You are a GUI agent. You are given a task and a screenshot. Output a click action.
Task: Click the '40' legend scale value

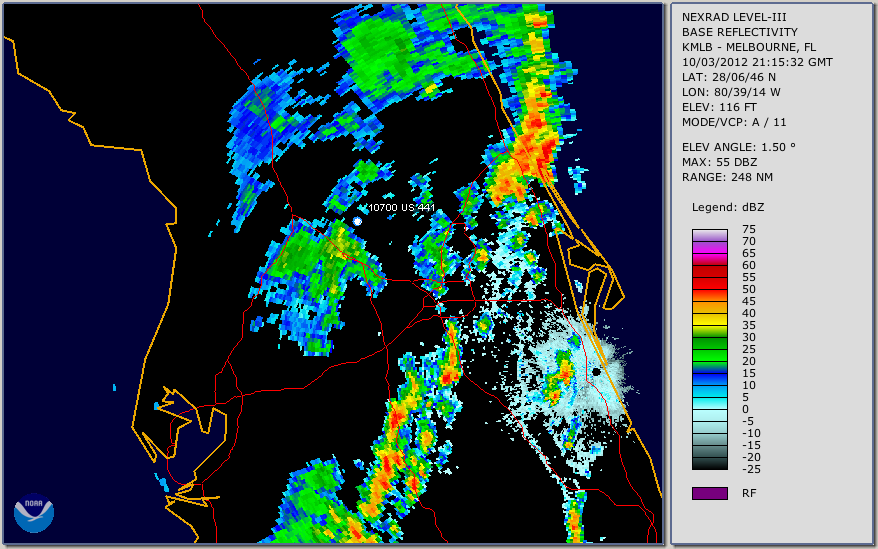(x=749, y=313)
